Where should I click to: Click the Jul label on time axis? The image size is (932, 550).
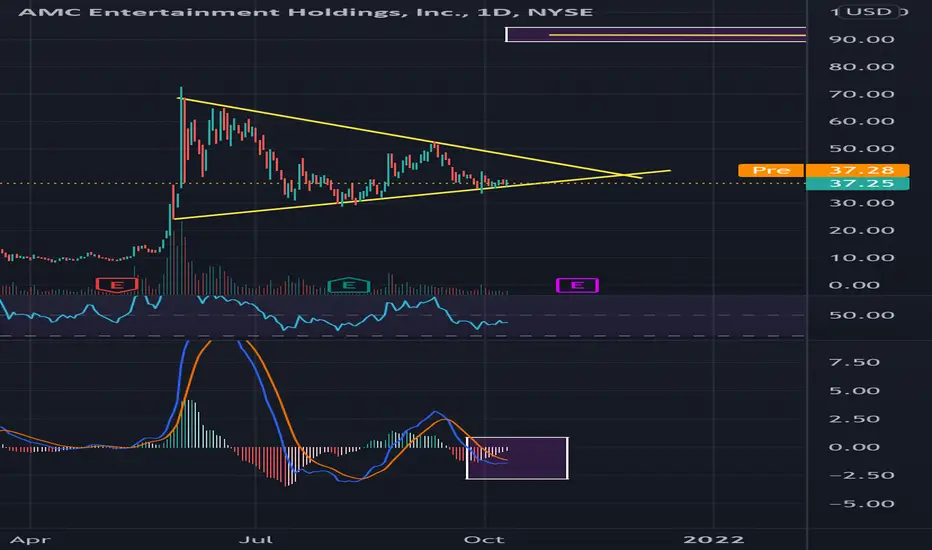pyautogui.click(x=256, y=540)
